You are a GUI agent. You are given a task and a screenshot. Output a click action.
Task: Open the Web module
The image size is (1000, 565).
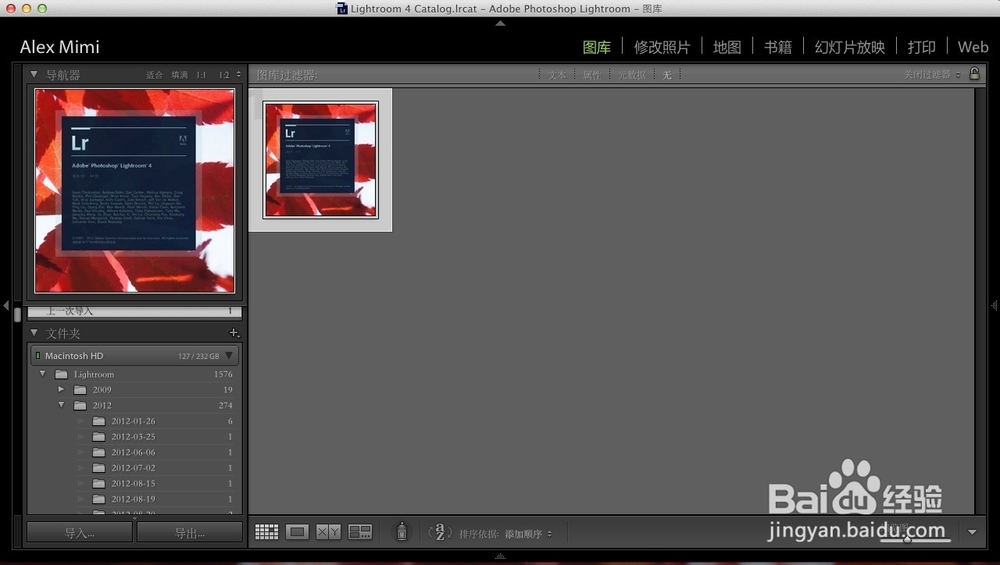(x=973, y=47)
